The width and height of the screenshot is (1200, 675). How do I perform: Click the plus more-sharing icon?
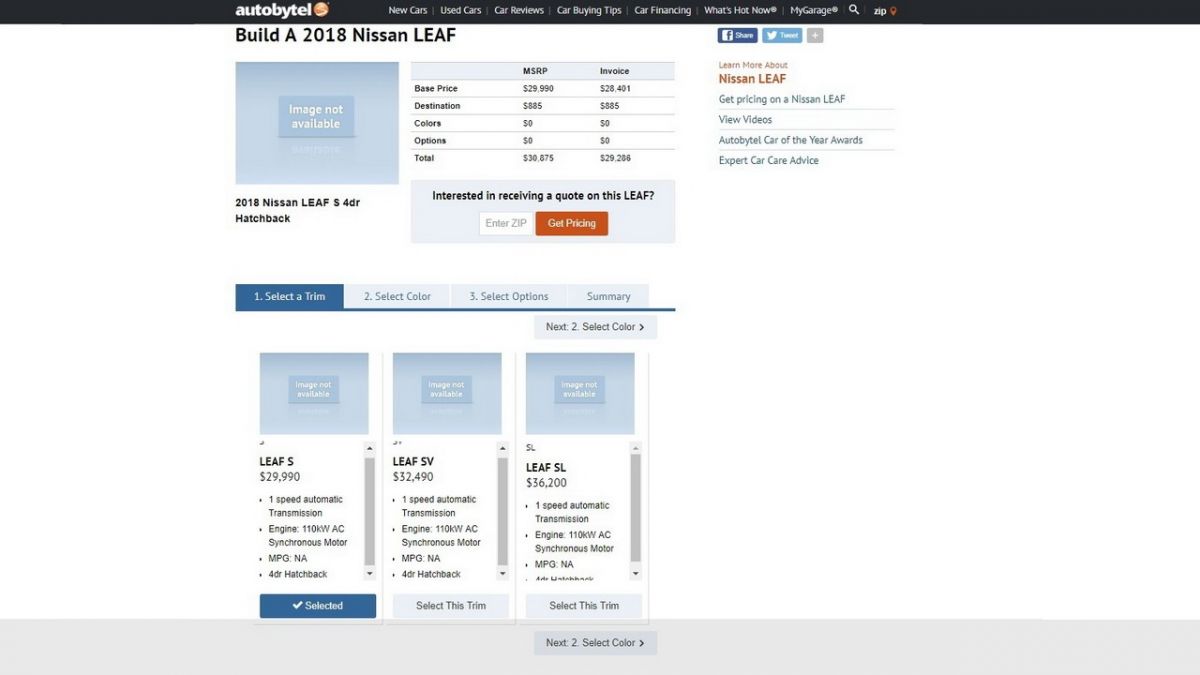(x=815, y=35)
